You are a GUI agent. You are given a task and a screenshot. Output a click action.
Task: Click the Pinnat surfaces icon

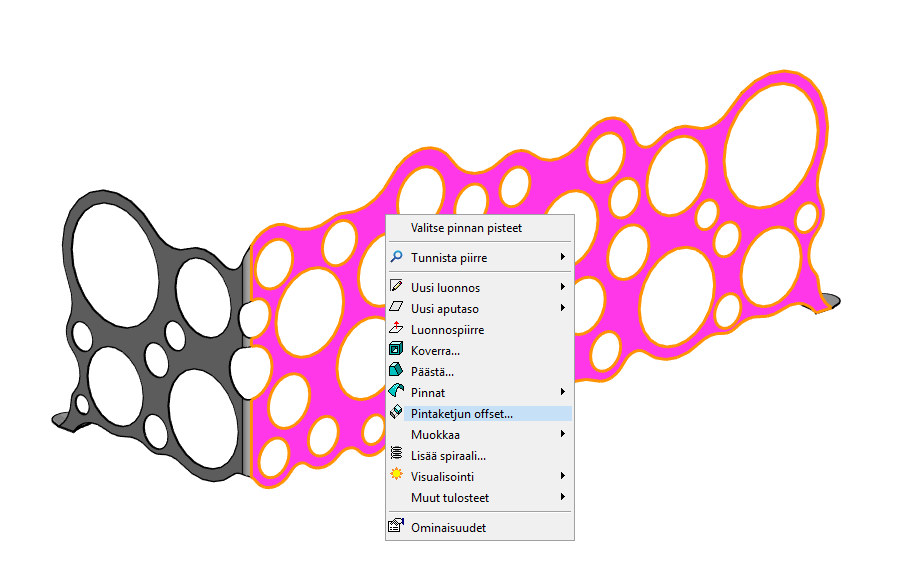coord(396,392)
